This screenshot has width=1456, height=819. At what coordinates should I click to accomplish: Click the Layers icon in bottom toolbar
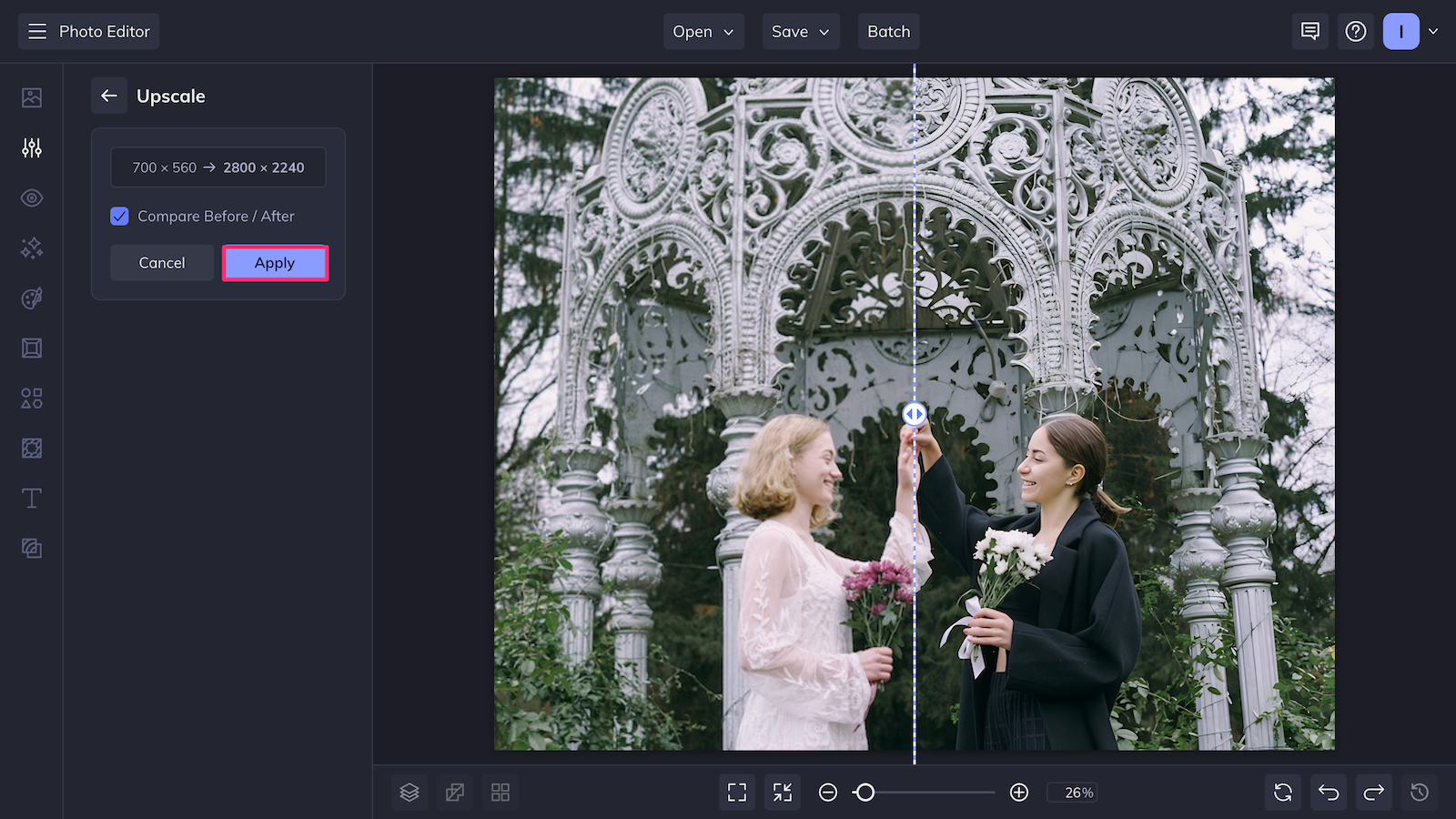409,792
